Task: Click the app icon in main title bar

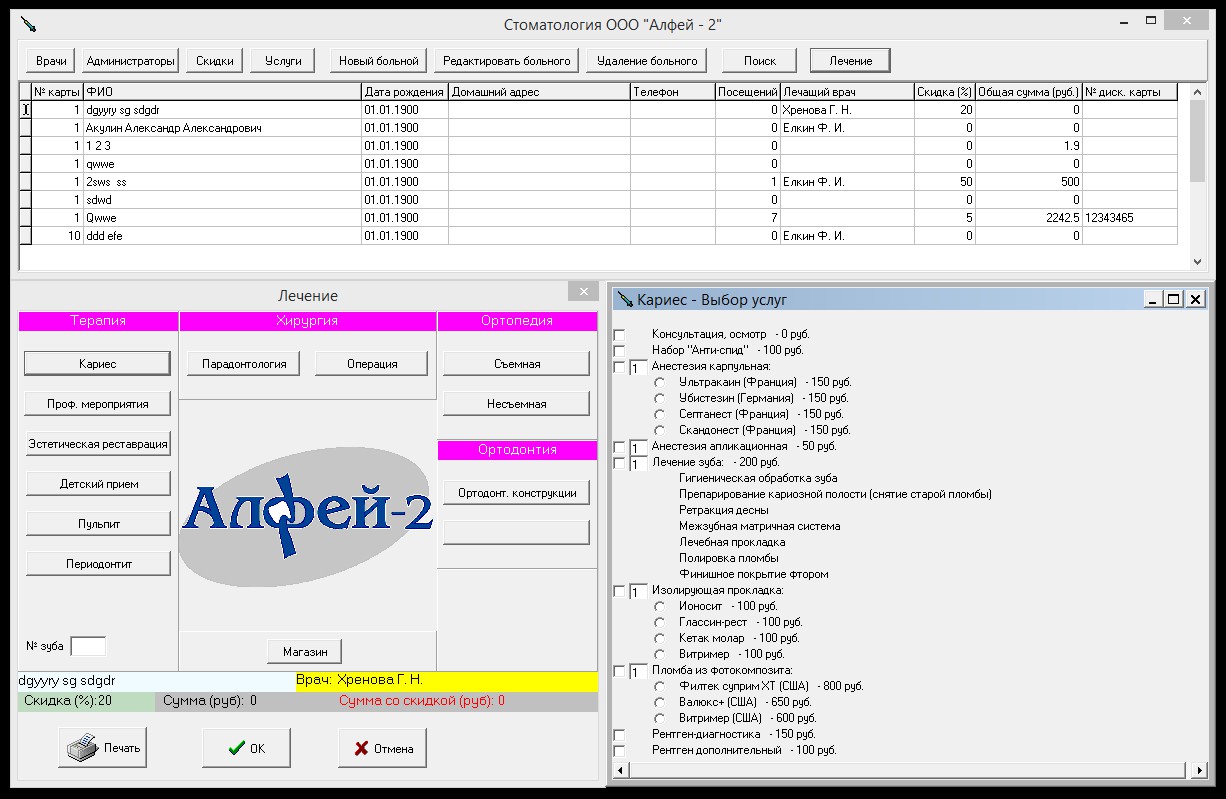Action: tap(29, 23)
